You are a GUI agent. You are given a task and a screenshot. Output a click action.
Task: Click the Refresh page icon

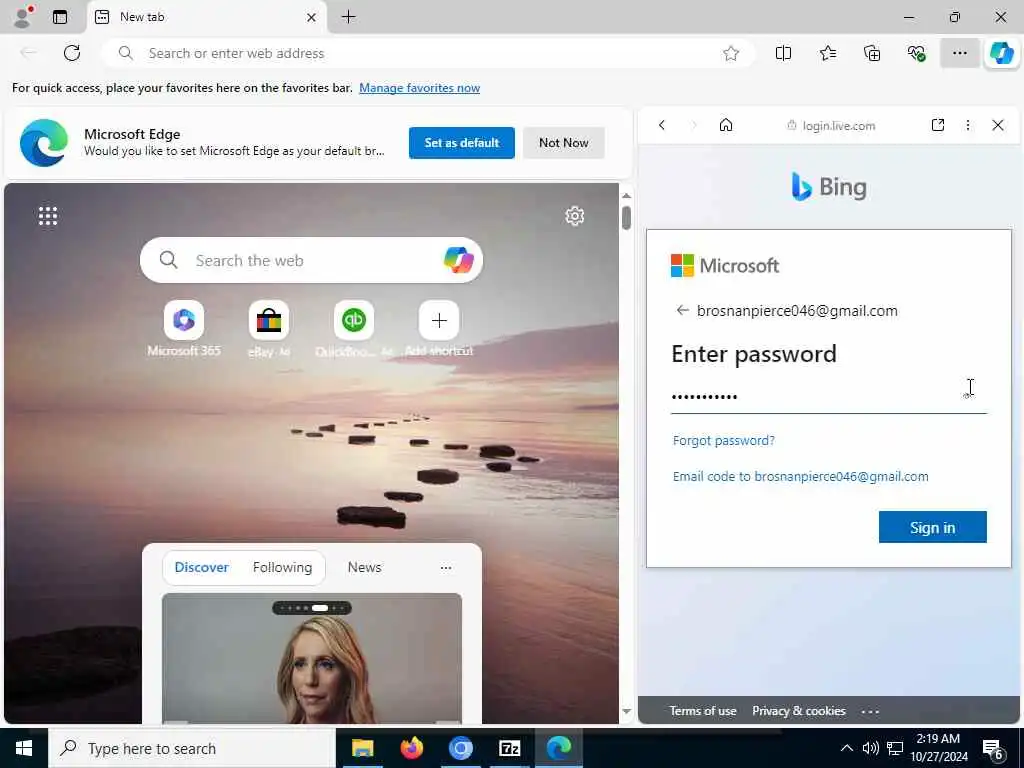tap(72, 53)
